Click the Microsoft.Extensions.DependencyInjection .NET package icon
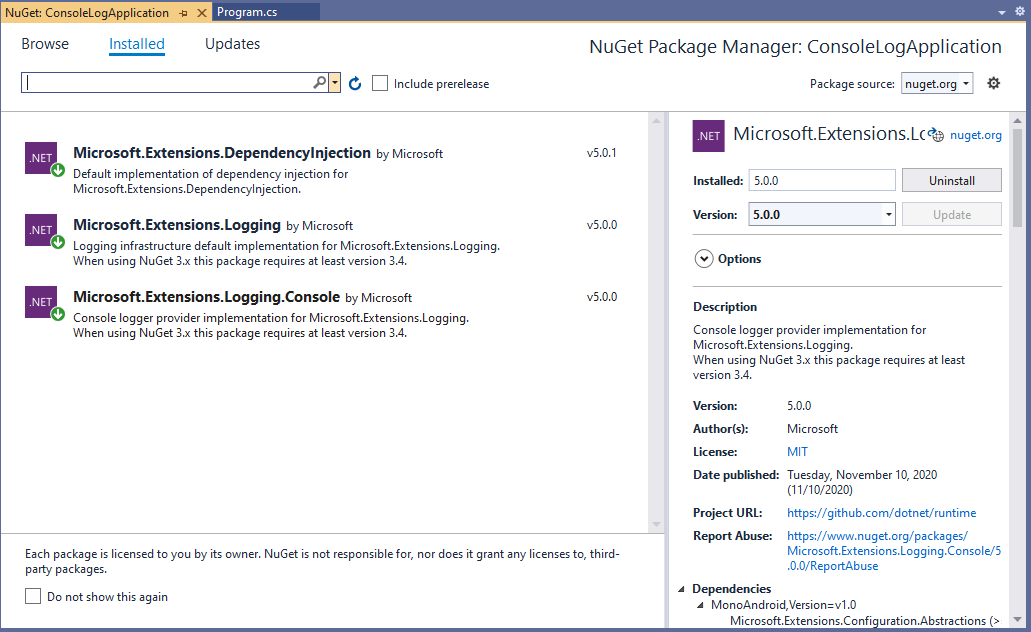The height and width of the screenshot is (632, 1031). pyautogui.click(x=41, y=158)
